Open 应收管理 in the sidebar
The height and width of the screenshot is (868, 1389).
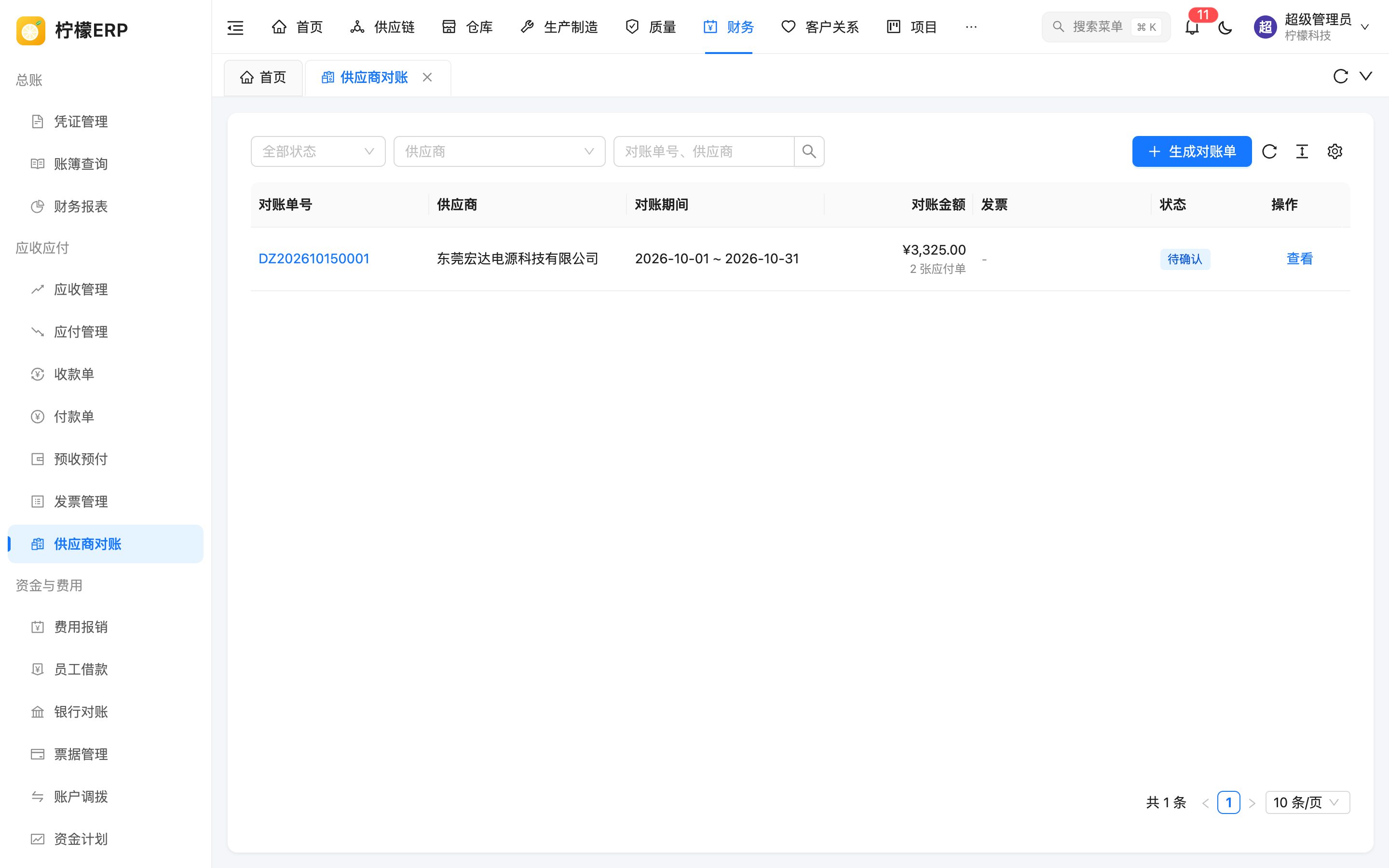pos(106,289)
